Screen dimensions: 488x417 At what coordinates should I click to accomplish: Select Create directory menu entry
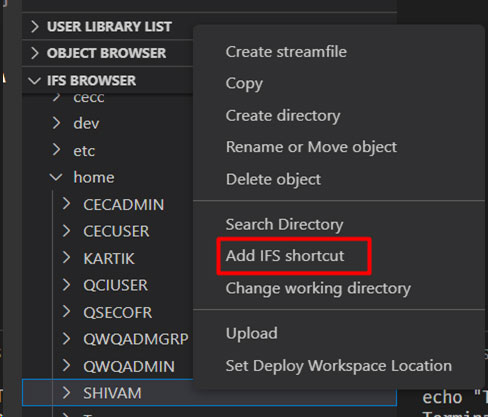click(283, 116)
